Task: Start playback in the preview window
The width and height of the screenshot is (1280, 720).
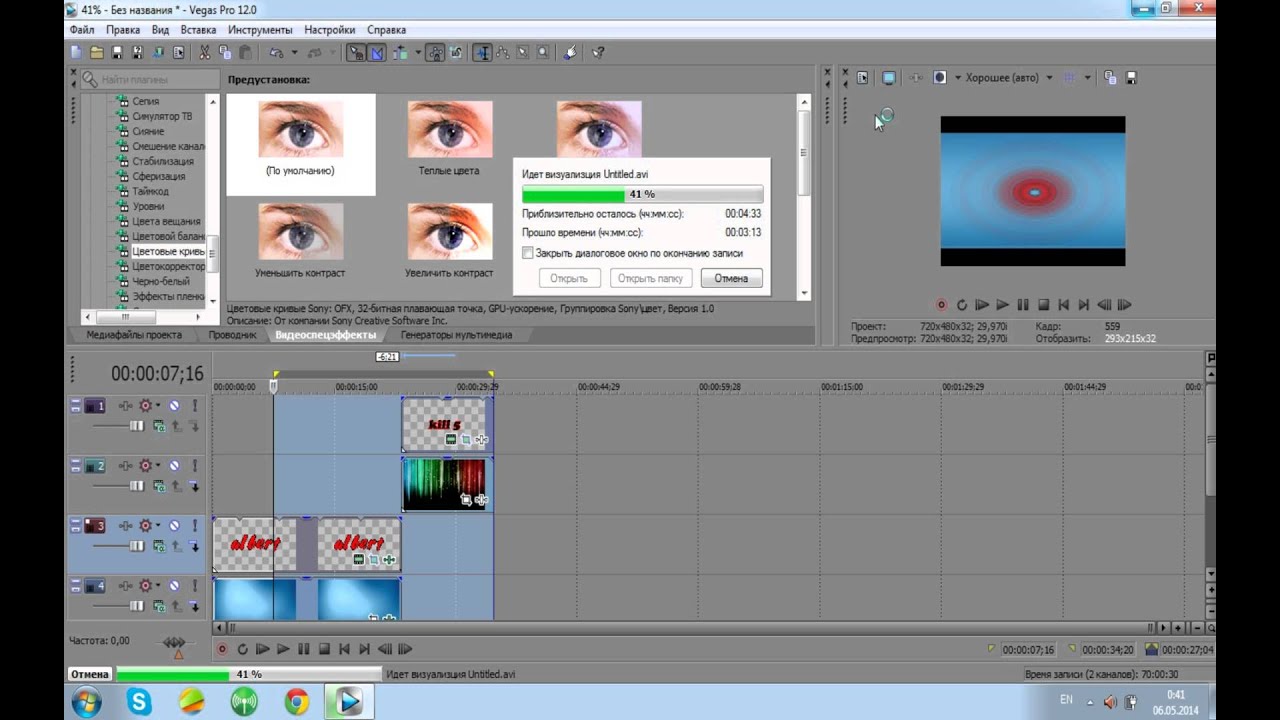Action: pos(1002,304)
